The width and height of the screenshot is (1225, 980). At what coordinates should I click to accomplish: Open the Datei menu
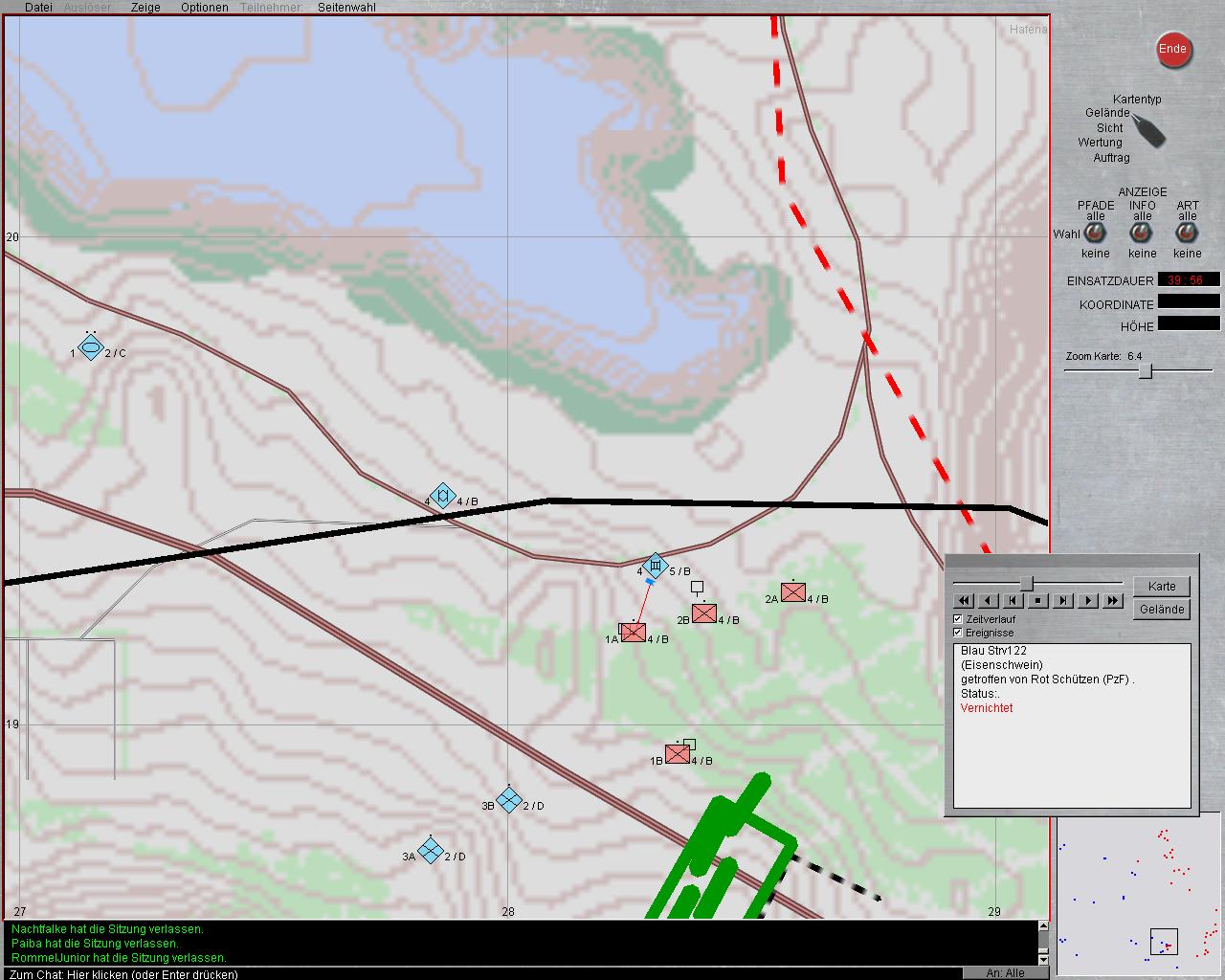[x=38, y=7]
